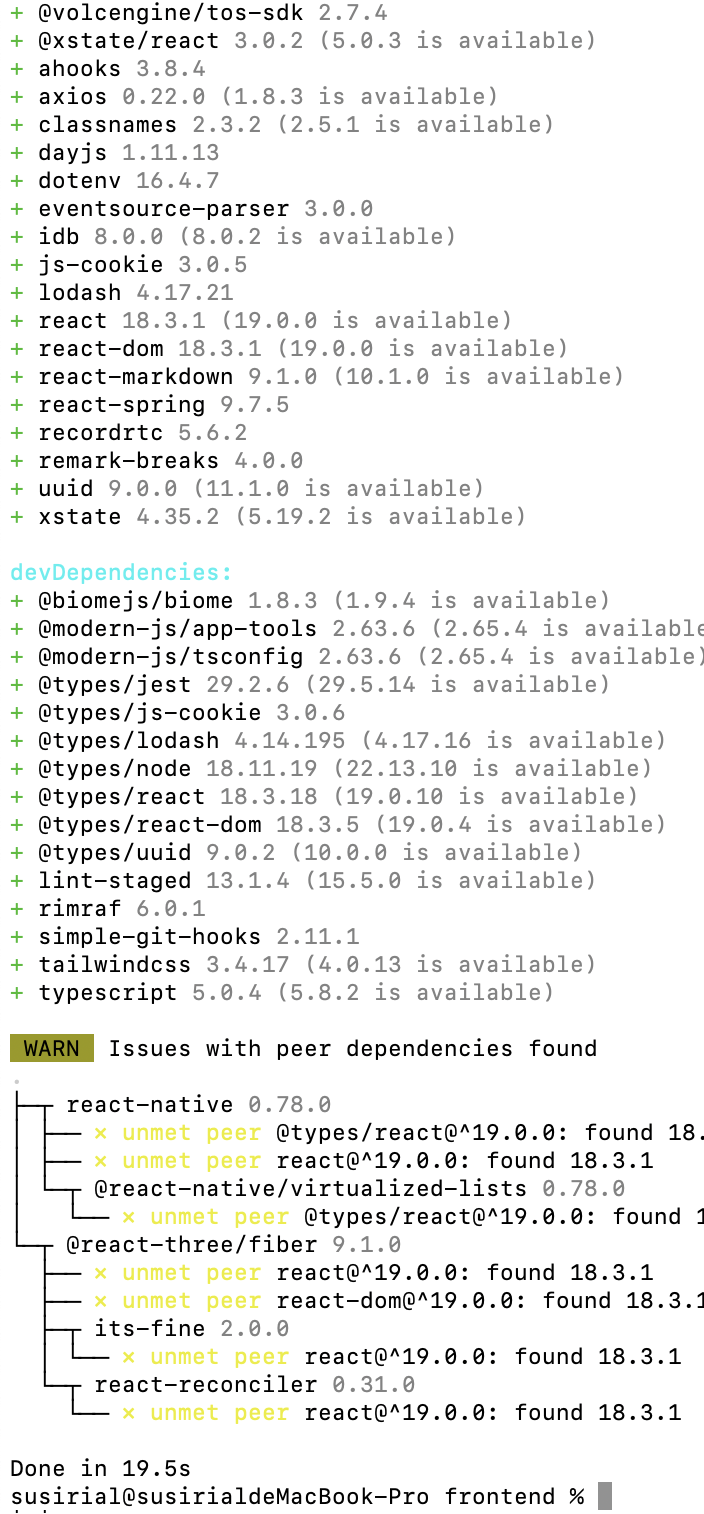
Task: Select lint-staged 13.1.4 line
Action: [x=303, y=881]
